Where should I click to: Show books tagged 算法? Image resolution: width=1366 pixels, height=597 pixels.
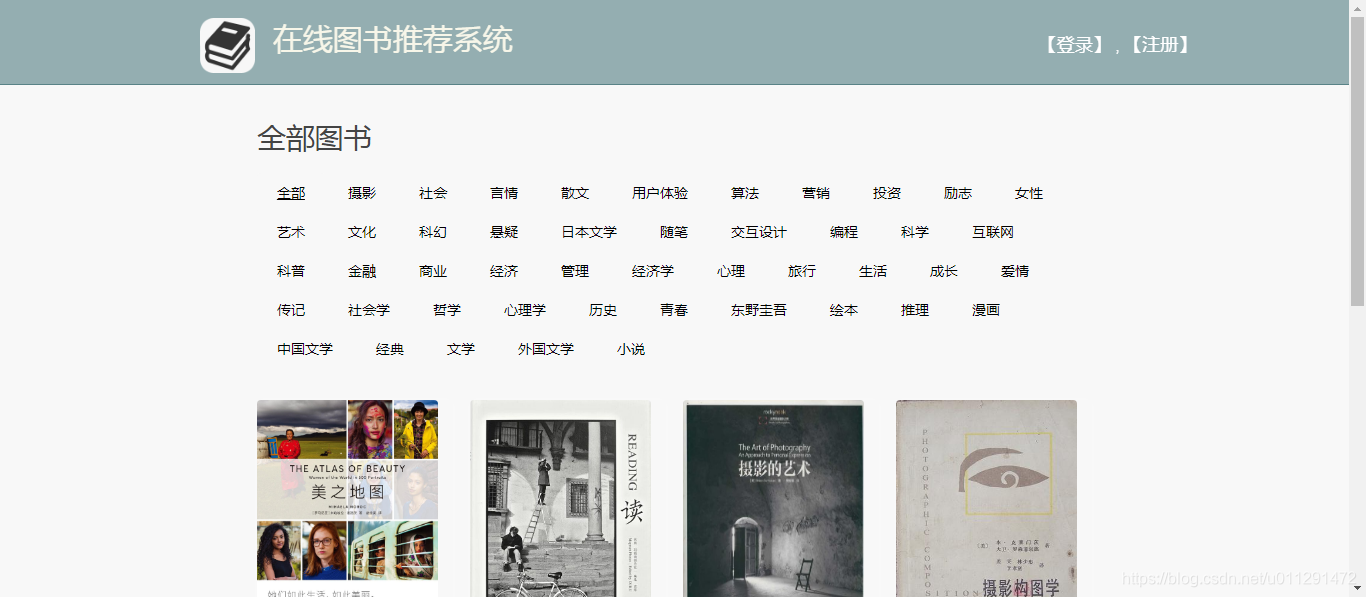pyautogui.click(x=745, y=193)
